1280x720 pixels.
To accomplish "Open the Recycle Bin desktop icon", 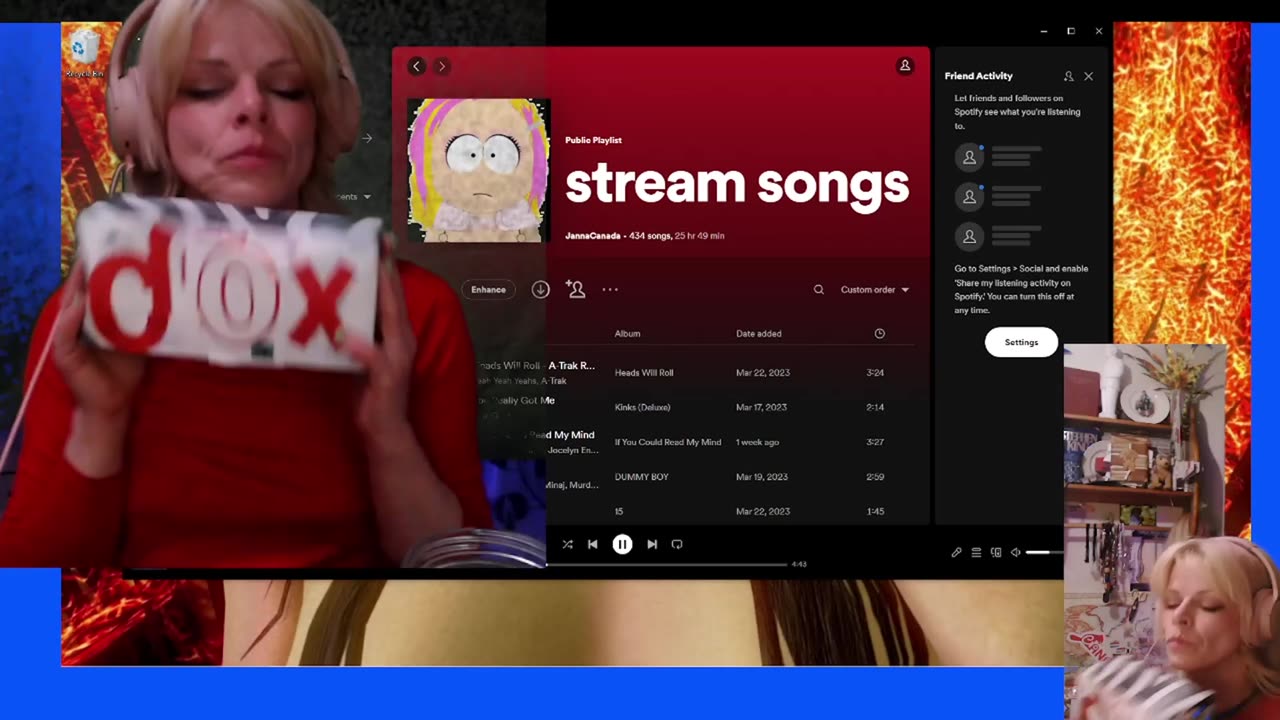I will (84, 52).
